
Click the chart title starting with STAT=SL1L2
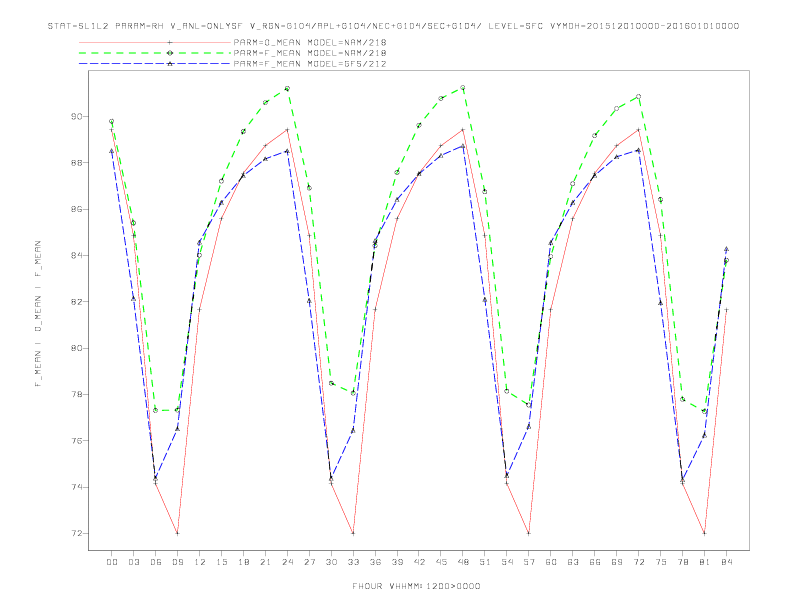pyautogui.click(x=393, y=26)
